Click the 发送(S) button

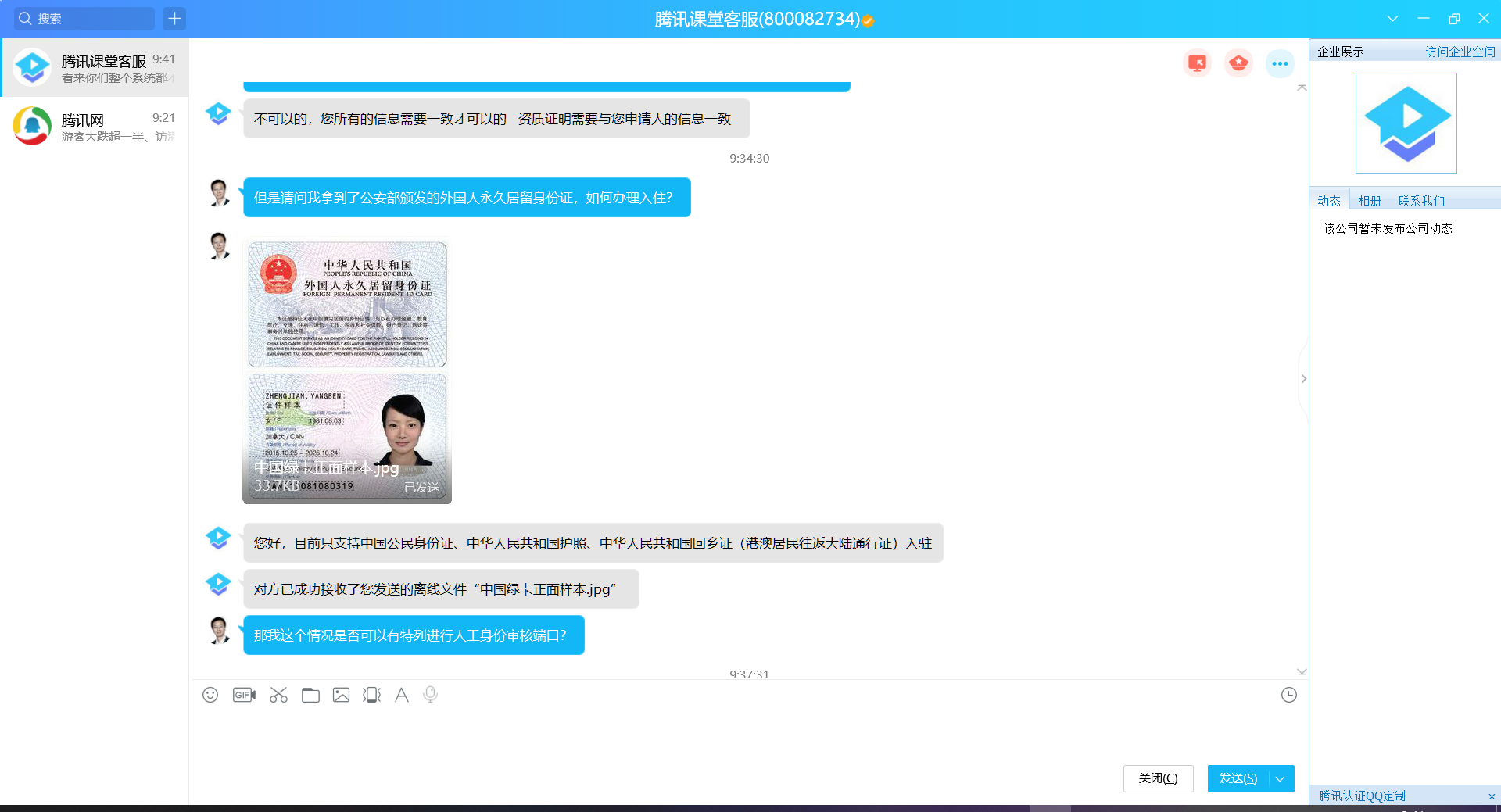(x=1238, y=778)
